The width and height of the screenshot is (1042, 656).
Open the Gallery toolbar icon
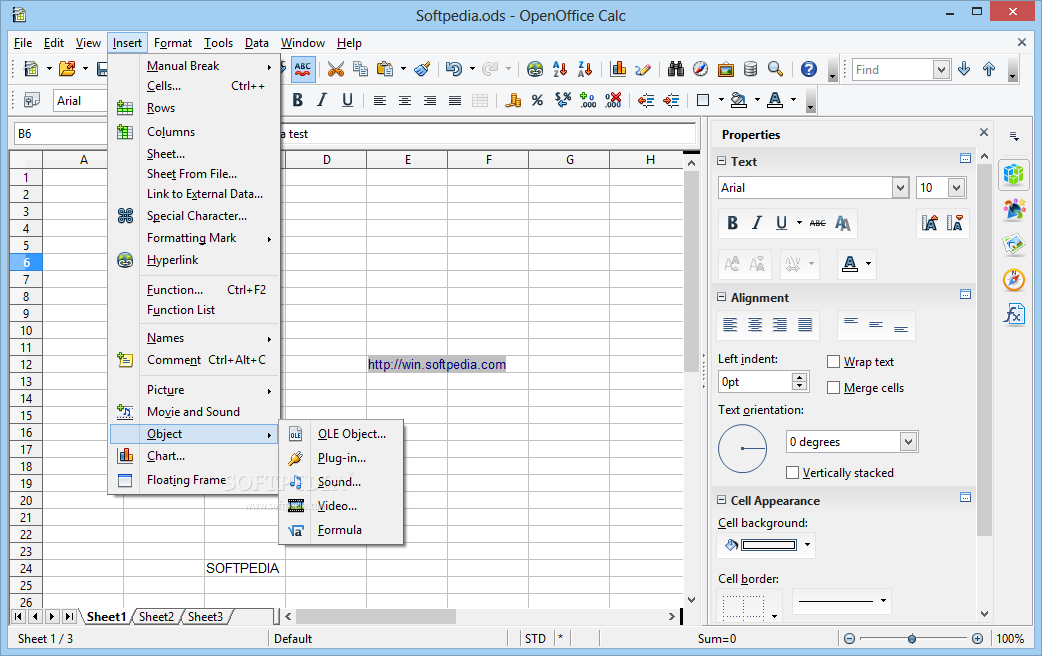(726, 69)
